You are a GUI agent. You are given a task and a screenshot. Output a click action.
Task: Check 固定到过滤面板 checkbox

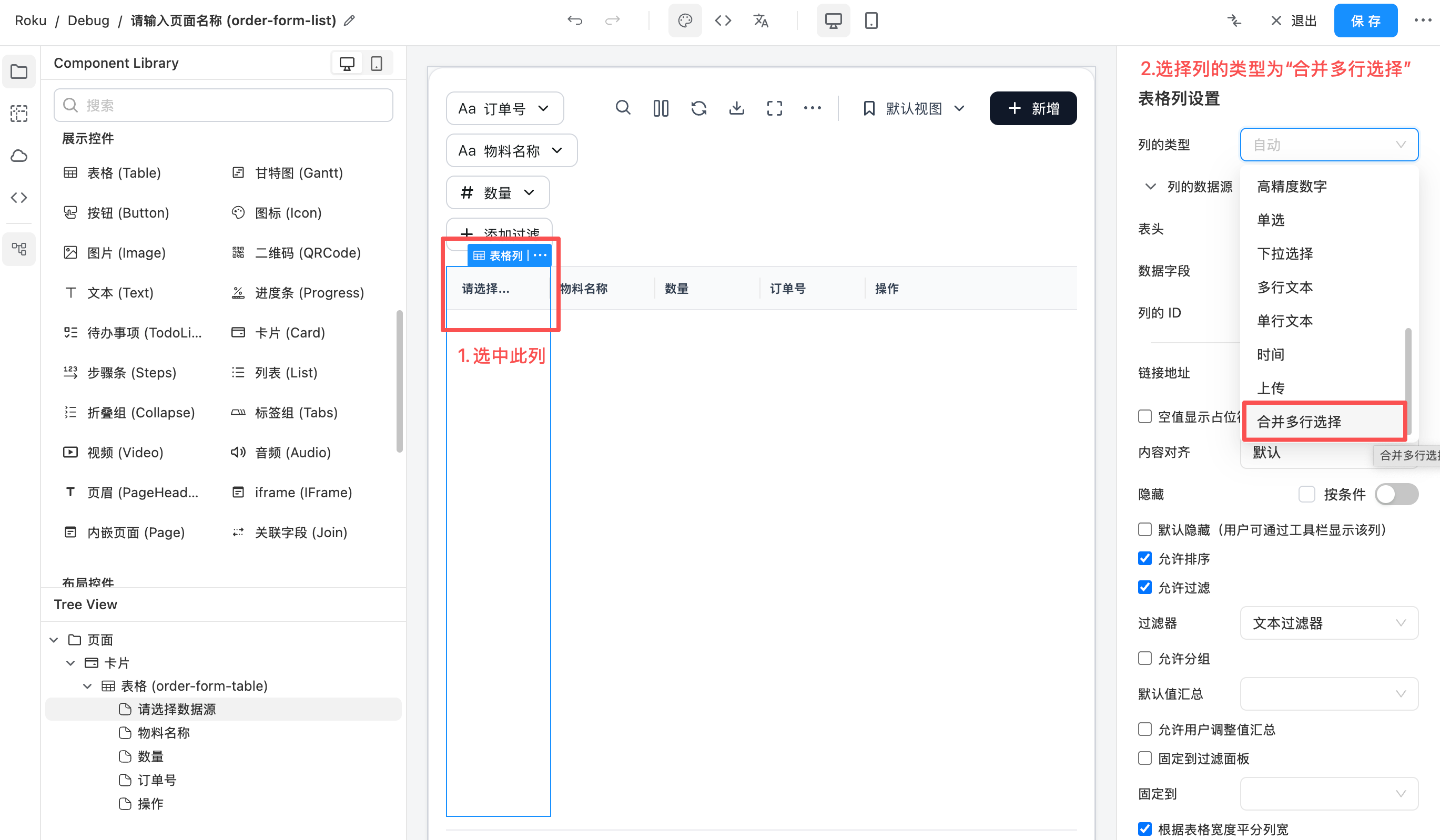click(1144, 759)
